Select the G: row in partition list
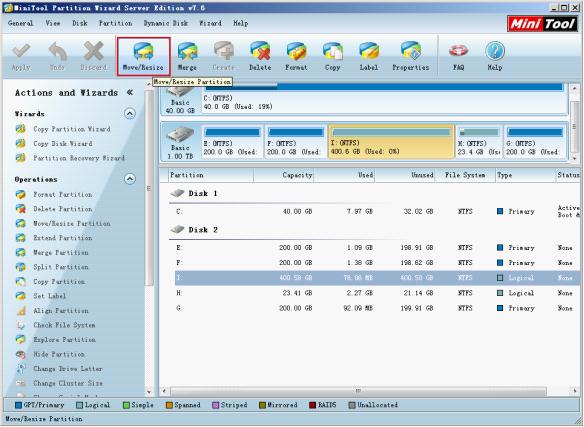 tap(376, 308)
